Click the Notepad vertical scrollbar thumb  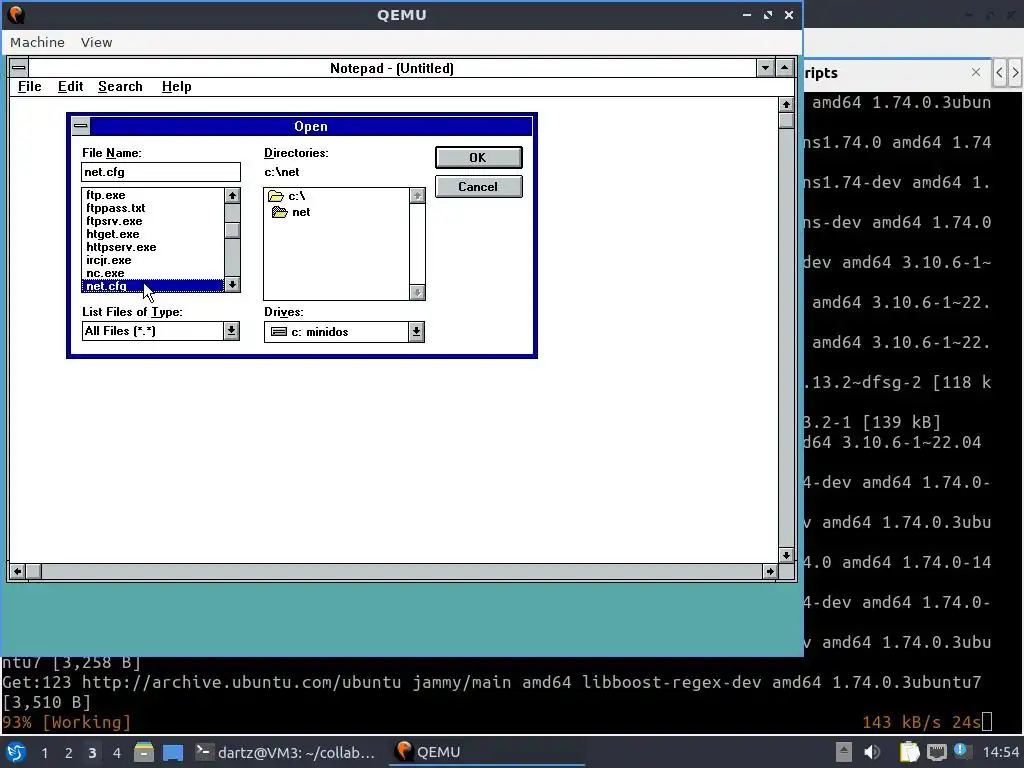pos(786,120)
